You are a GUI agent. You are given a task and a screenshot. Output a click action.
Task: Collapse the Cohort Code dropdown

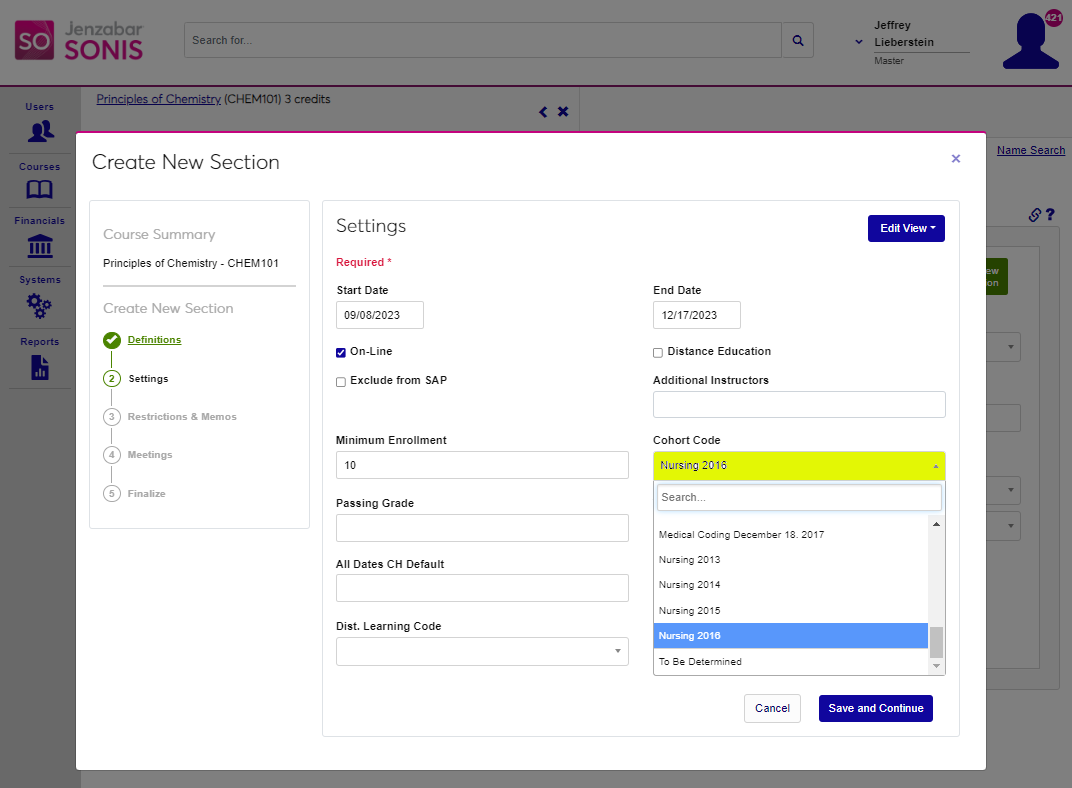coord(798,466)
